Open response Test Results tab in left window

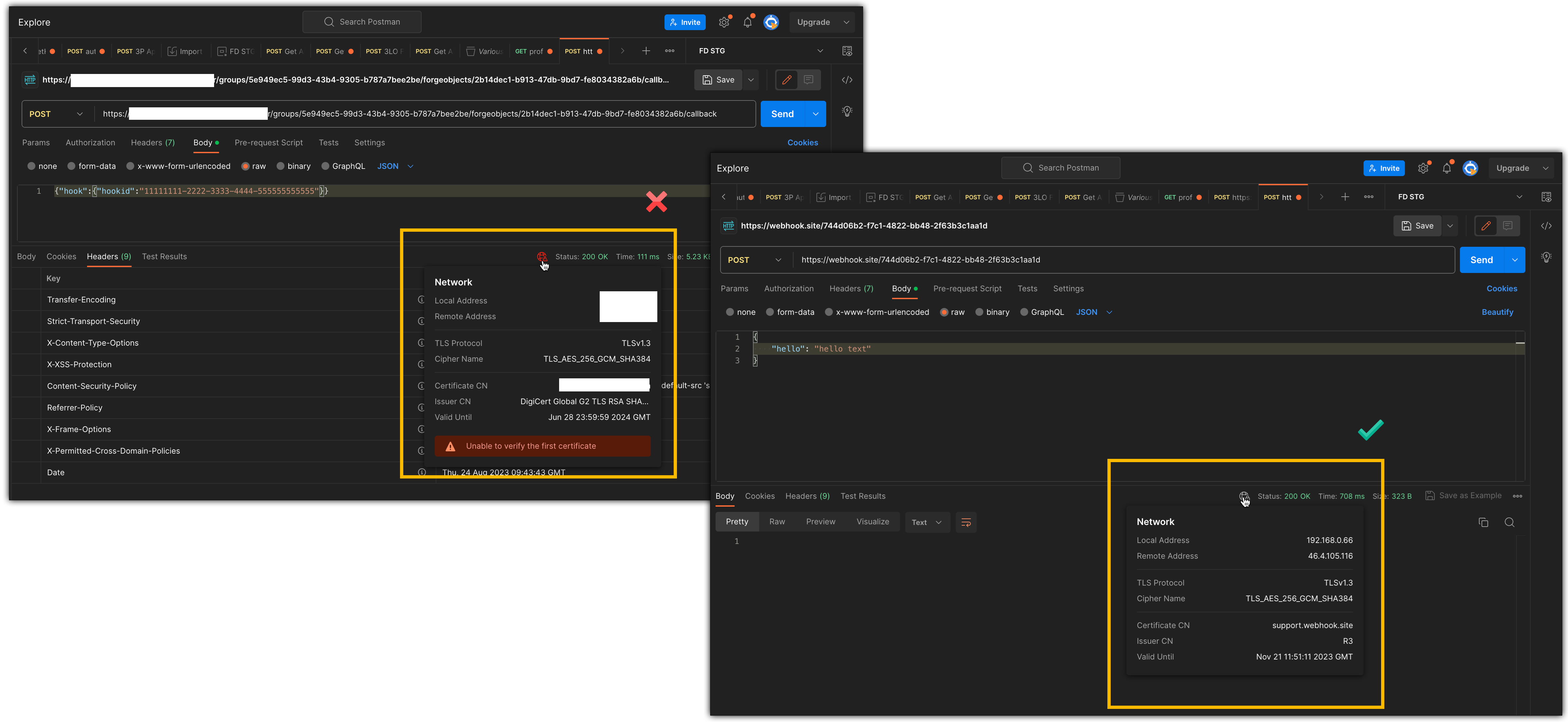[x=164, y=256]
